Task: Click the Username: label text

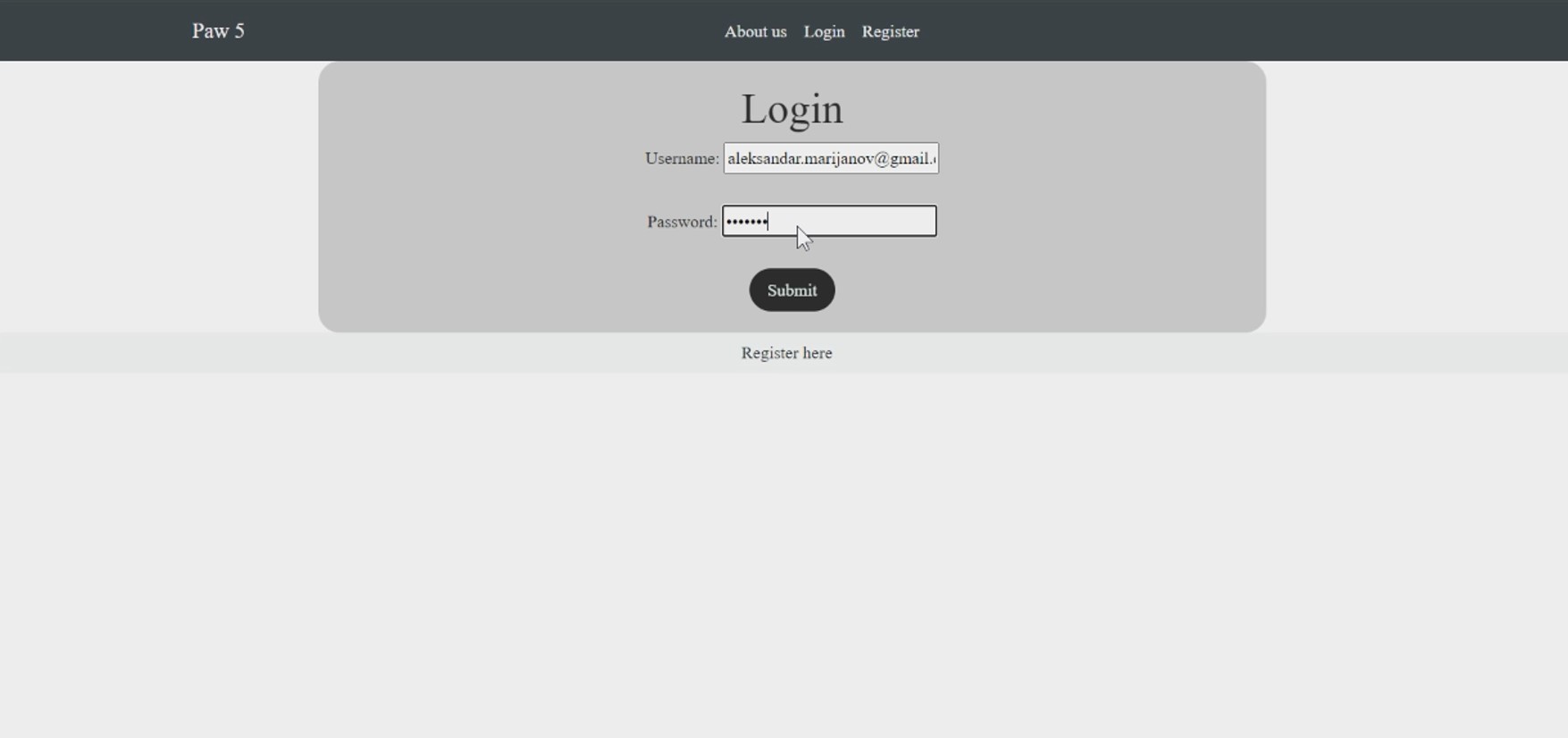Action: click(682, 159)
